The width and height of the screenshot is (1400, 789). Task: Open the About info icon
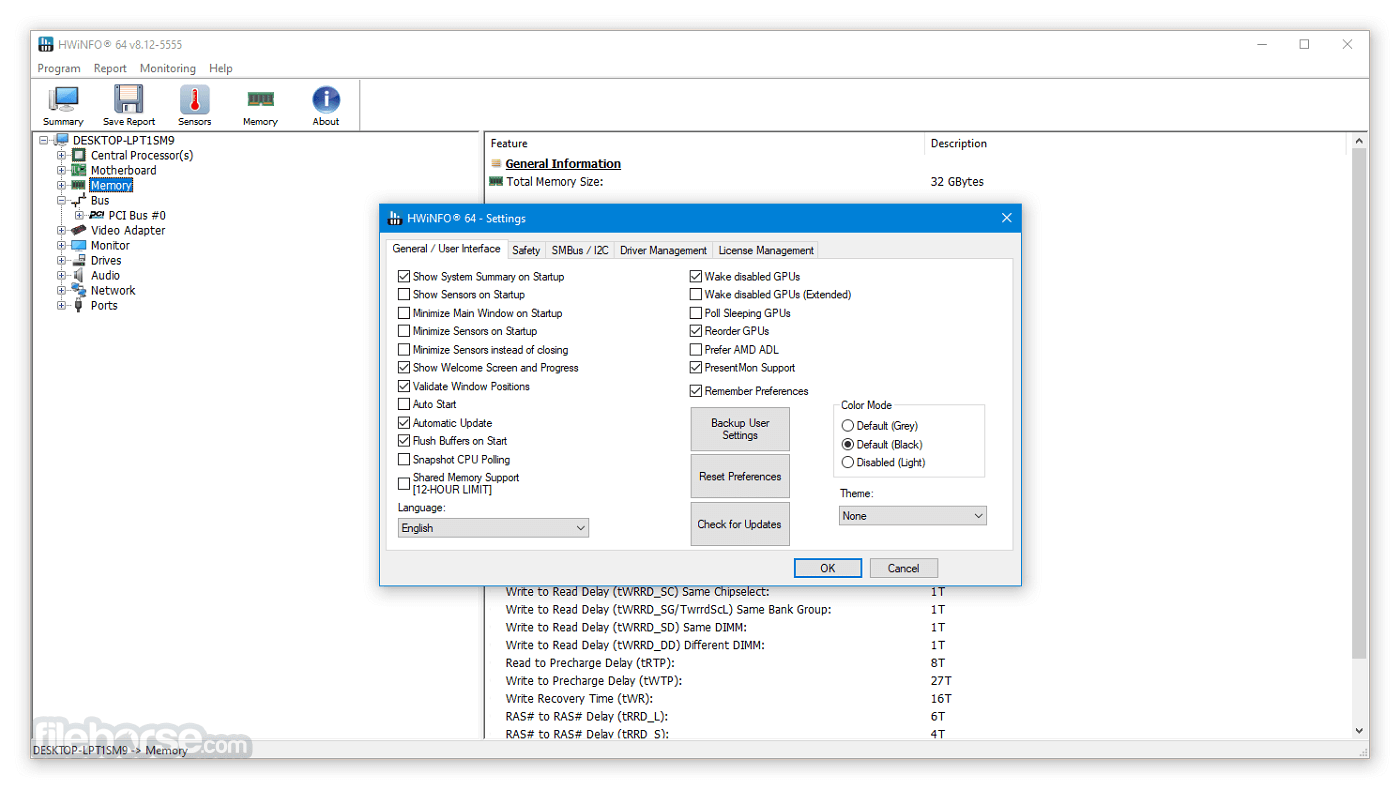(x=326, y=100)
